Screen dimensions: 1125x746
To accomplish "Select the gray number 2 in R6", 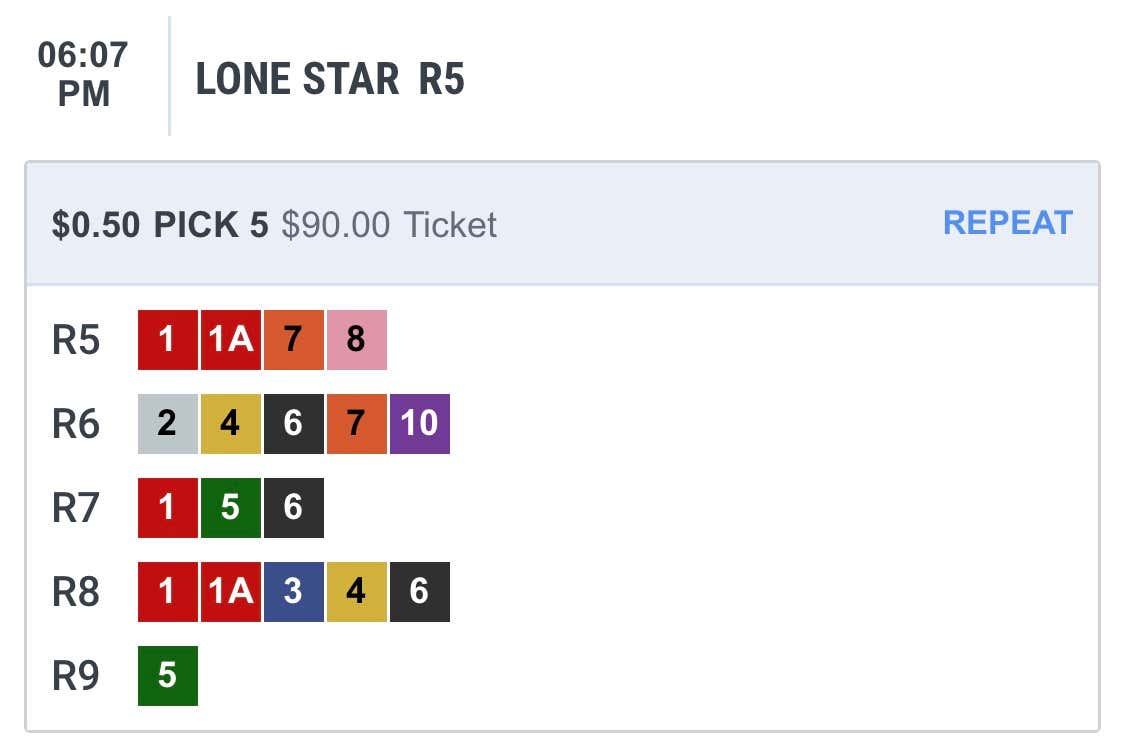I will click(168, 424).
